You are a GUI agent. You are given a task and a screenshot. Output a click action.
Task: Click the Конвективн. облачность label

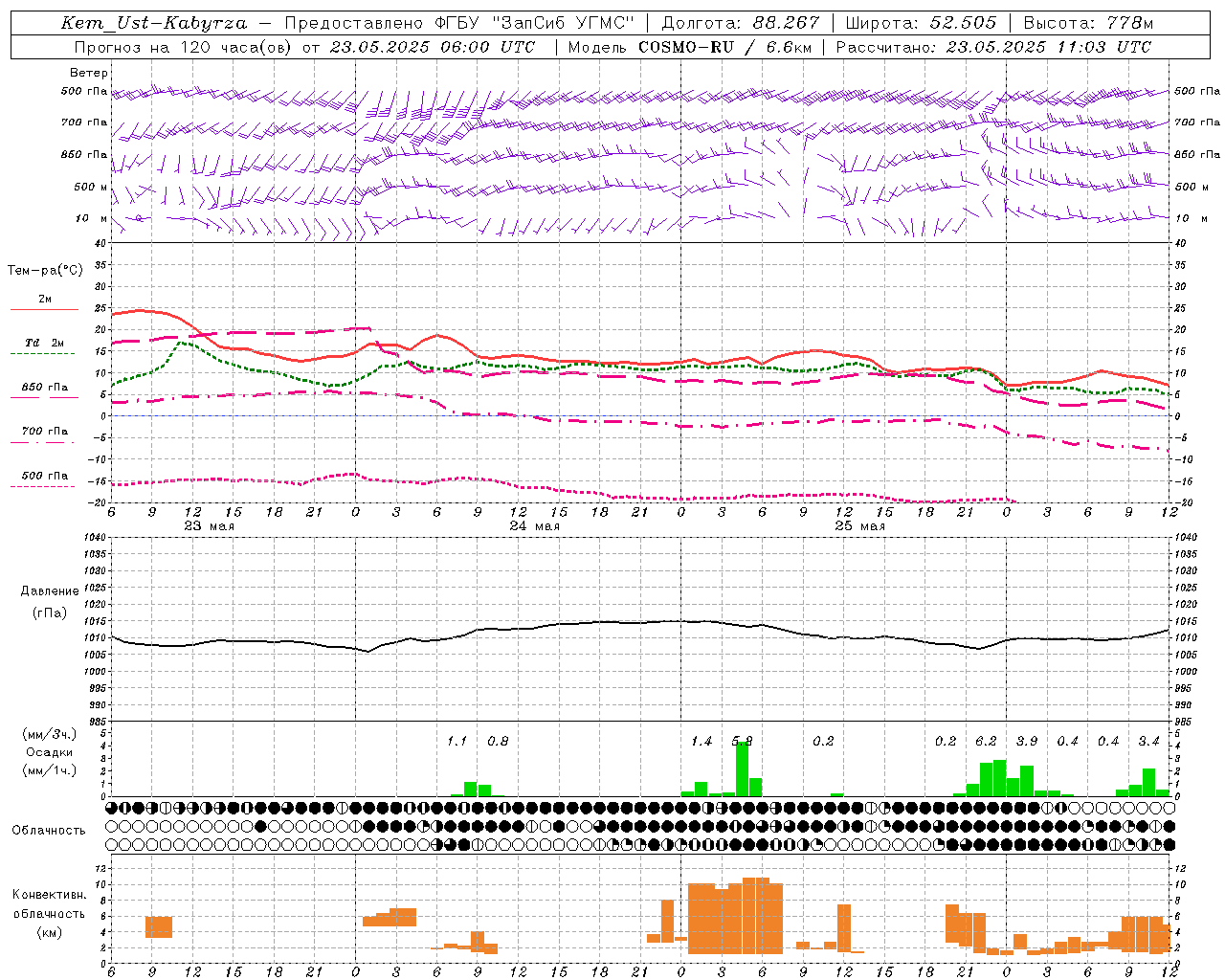click(x=49, y=904)
